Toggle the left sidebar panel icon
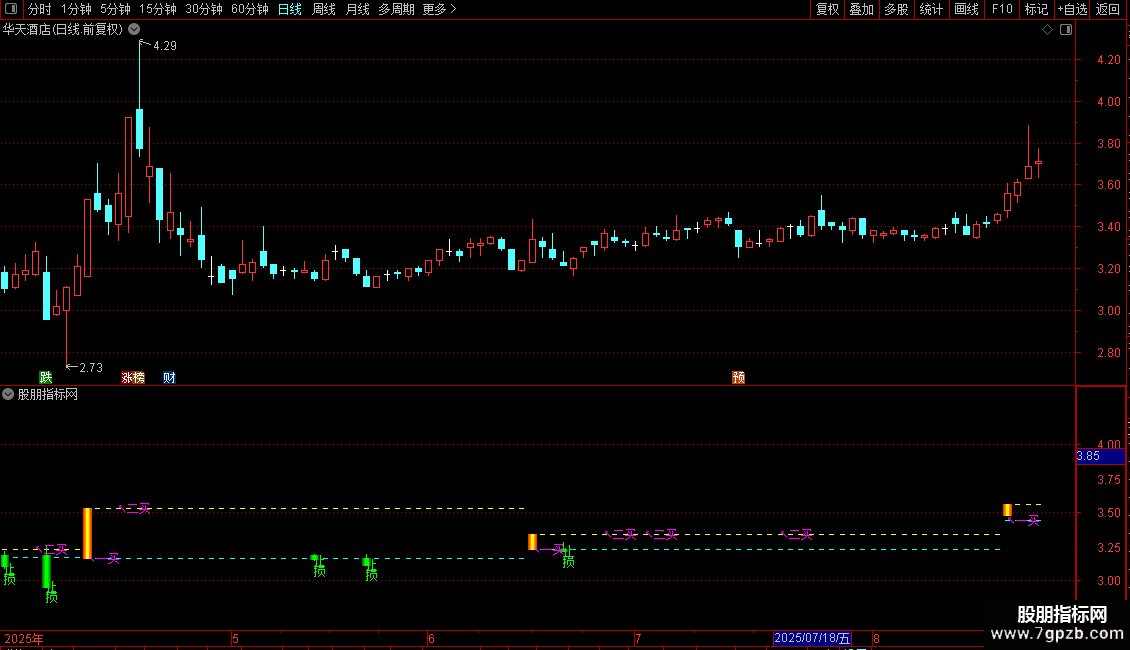Image resolution: width=1130 pixels, height=650 pixels. click(11, 9)
